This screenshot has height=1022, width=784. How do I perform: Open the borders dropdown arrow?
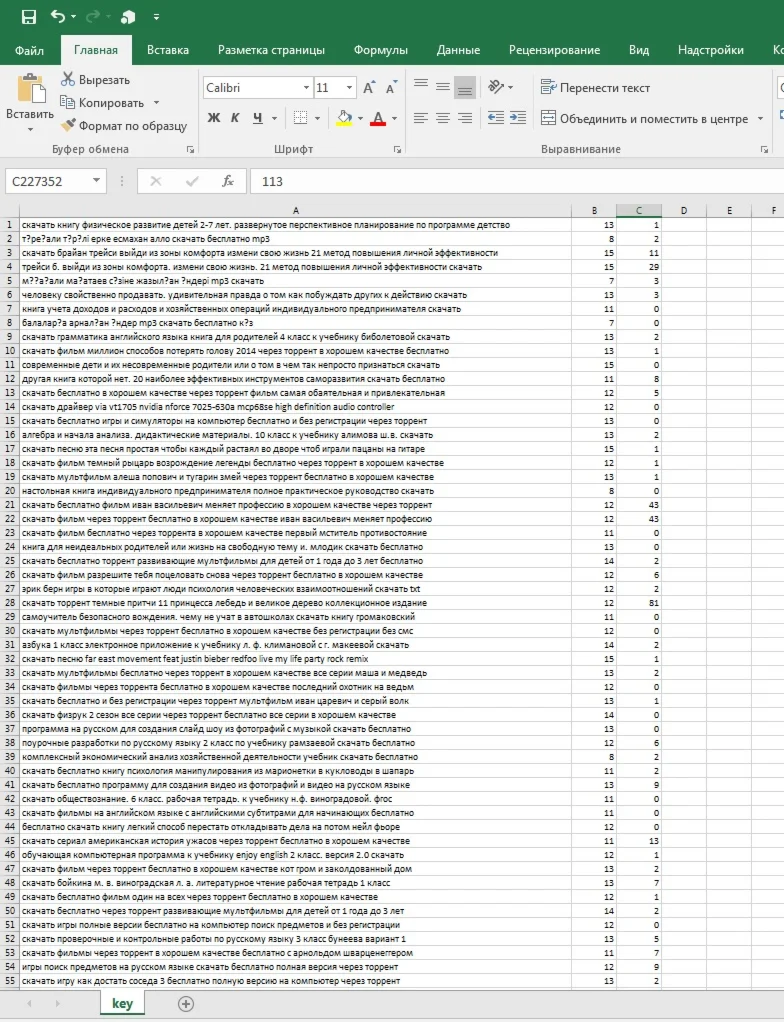tap(317, 119)
